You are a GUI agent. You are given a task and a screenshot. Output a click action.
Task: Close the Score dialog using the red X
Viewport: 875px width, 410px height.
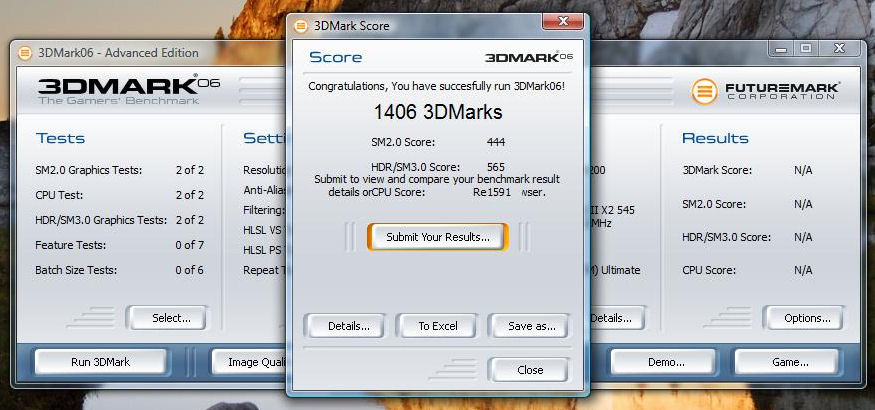tap(562, 21)
